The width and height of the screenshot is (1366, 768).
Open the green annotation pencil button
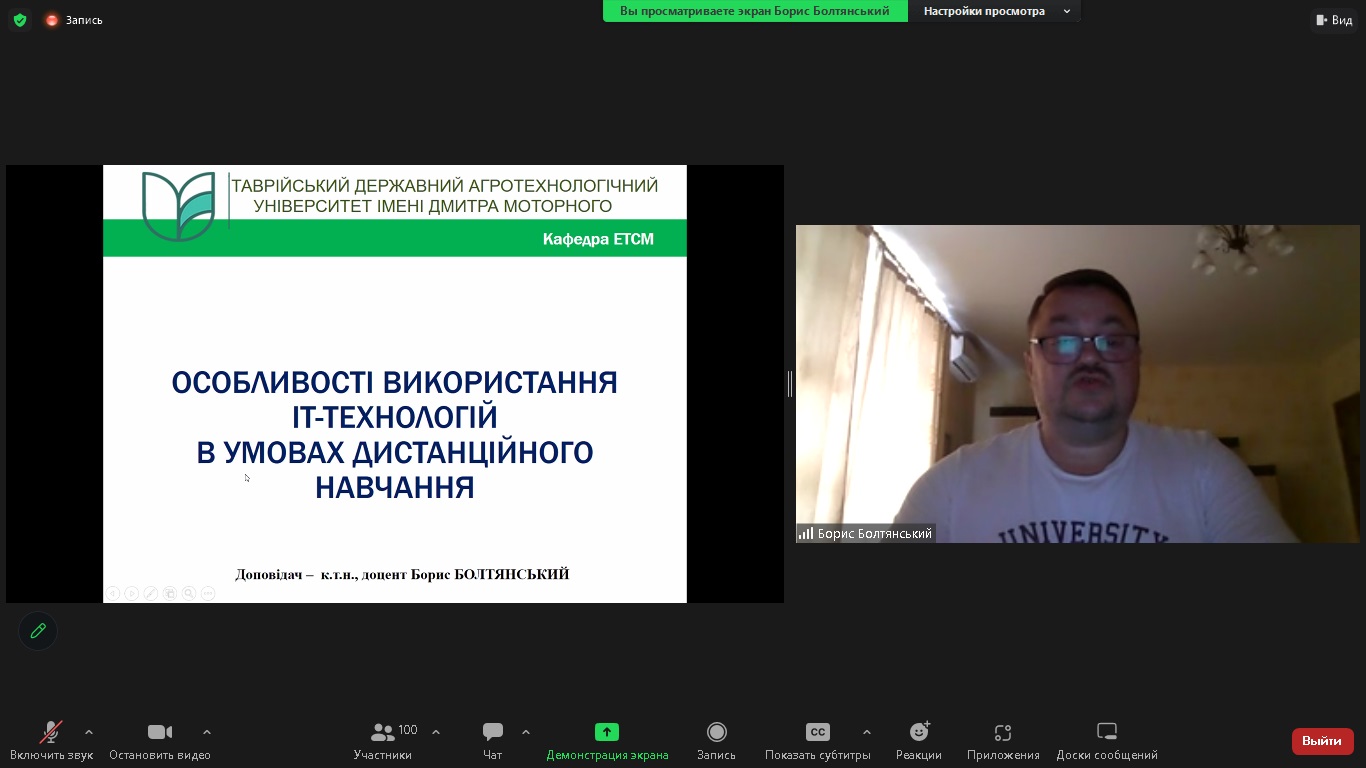click(x=38, y=631)
